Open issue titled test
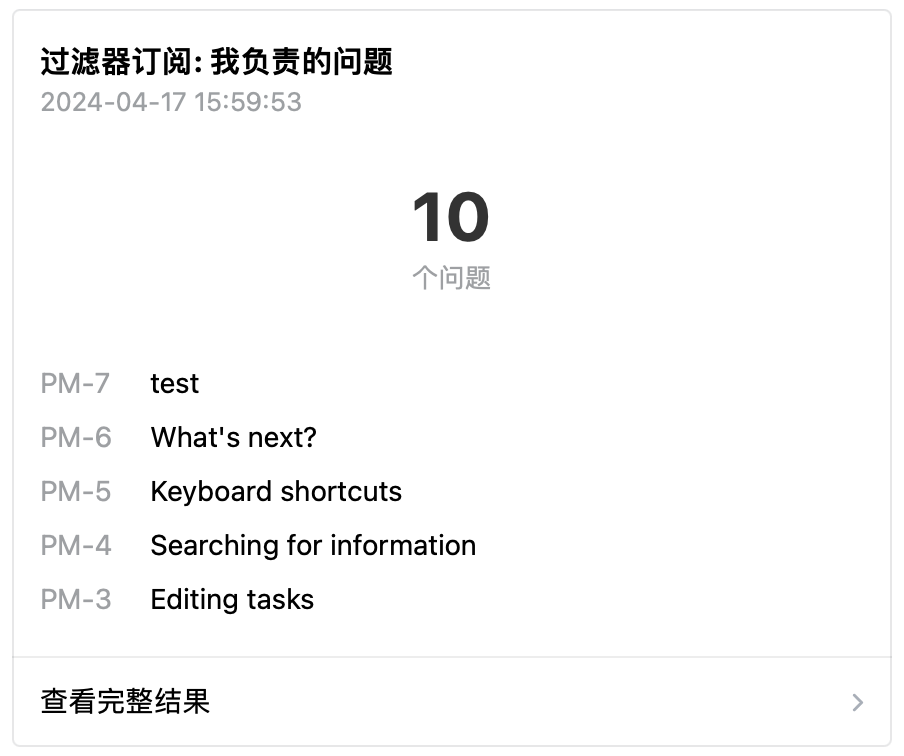The width and height of the screenshot is (904, 756). pyautogui.click(x=175, y=384)
